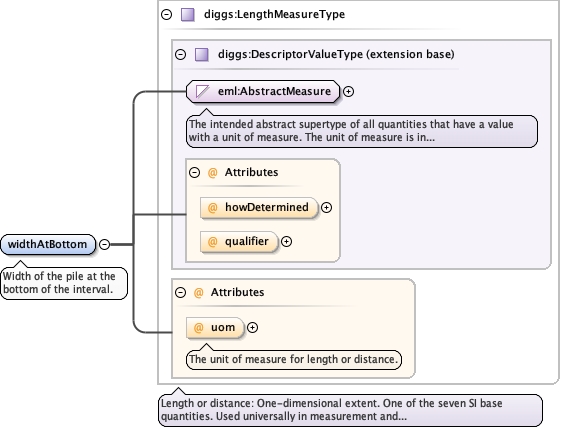Click the AbstractMeasure abstract element icon

pyautogui.click(x=203, y=91)
